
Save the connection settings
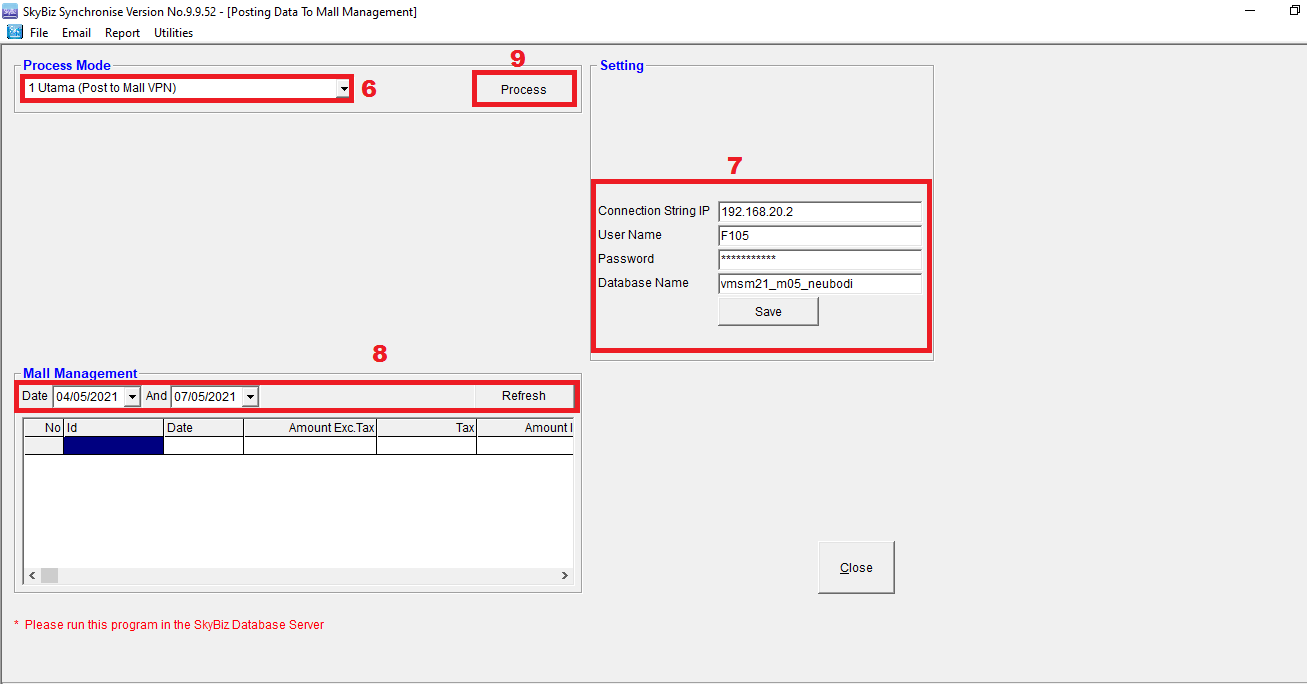[768, 312]
